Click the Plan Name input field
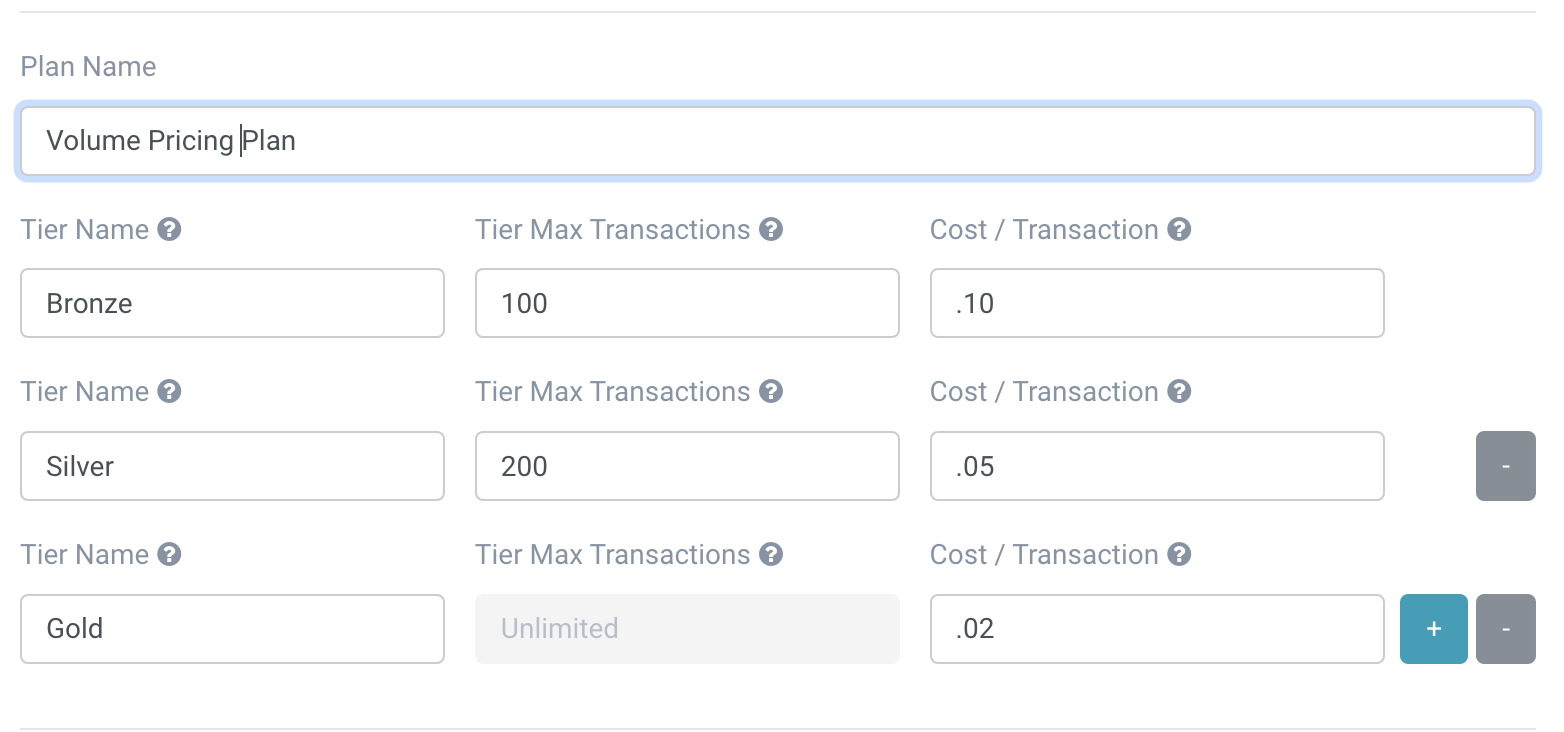Screen dimensions: 1564x732 point(777,141)
